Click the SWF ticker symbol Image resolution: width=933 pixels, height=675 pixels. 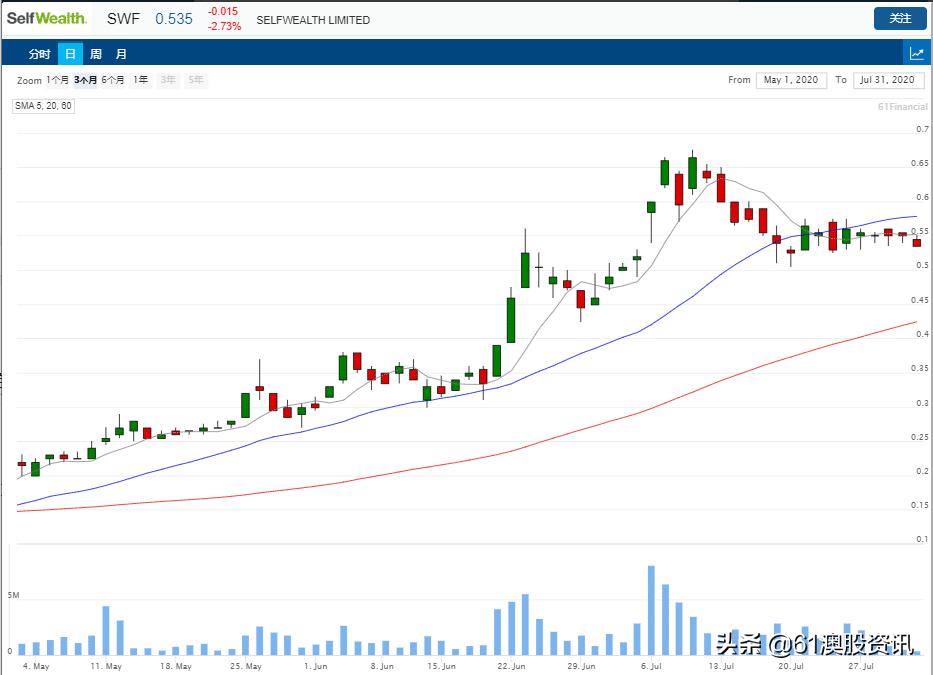click(123, 18)
